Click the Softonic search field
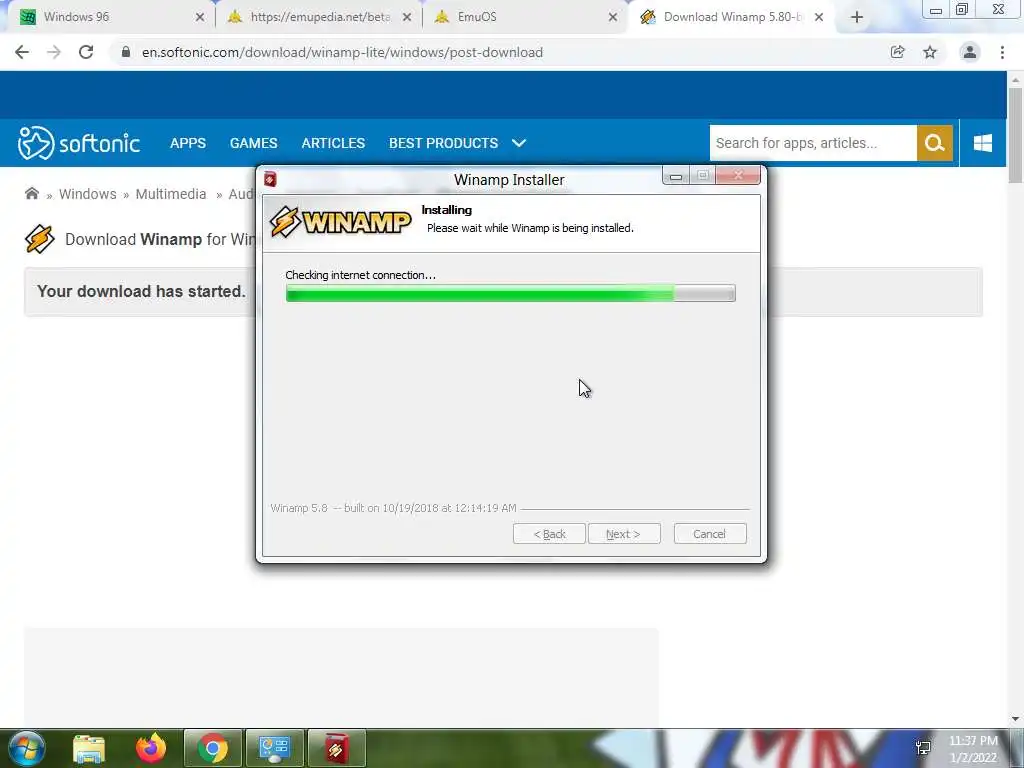This screenshot has width=1024, height=768. pos(813,143)
